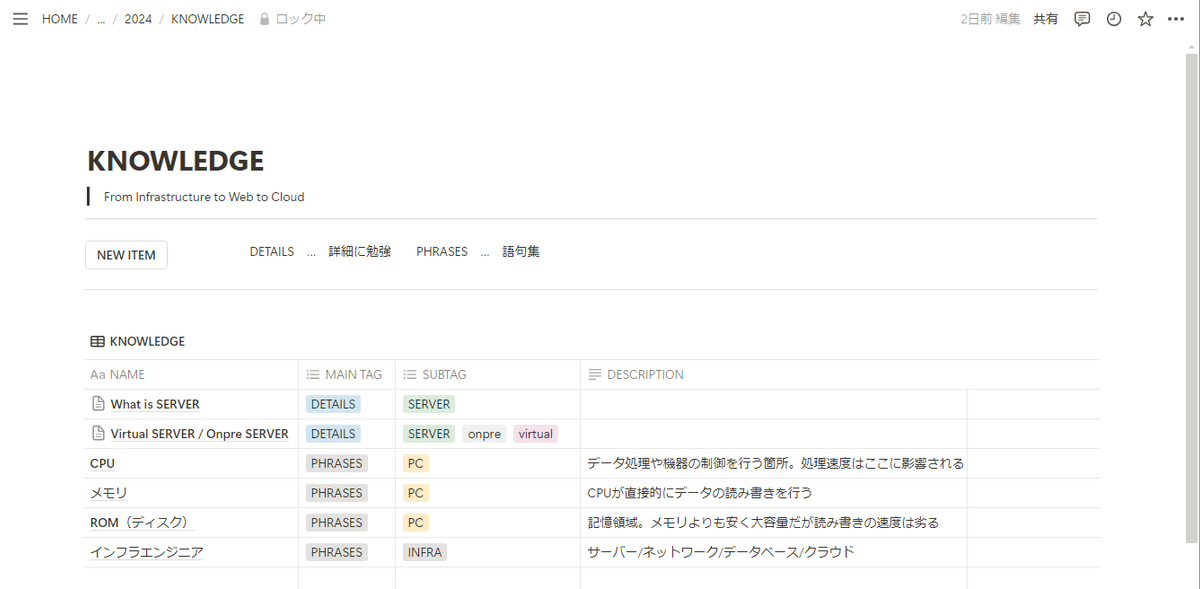This screenshot has height=589, width=1200.
Task: Click DETAILS tag in What is SERVER row
Action: 333,404
